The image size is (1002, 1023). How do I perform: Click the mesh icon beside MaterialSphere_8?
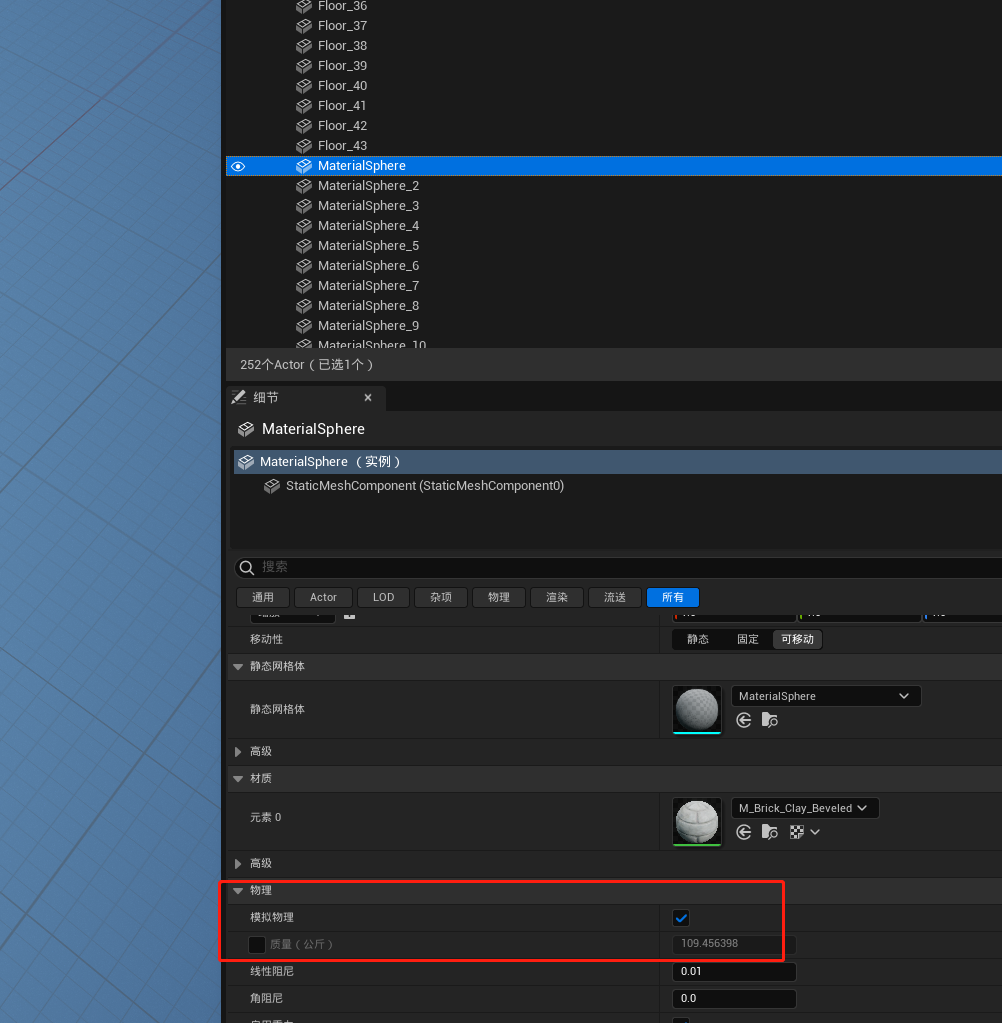coord(304,306)
